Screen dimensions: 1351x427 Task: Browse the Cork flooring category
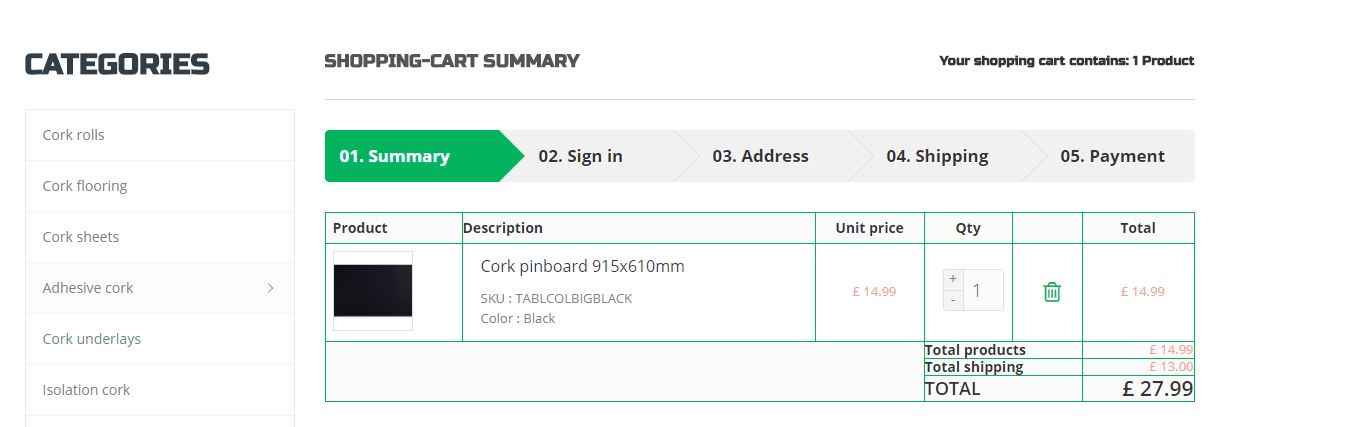pos(84,186)
